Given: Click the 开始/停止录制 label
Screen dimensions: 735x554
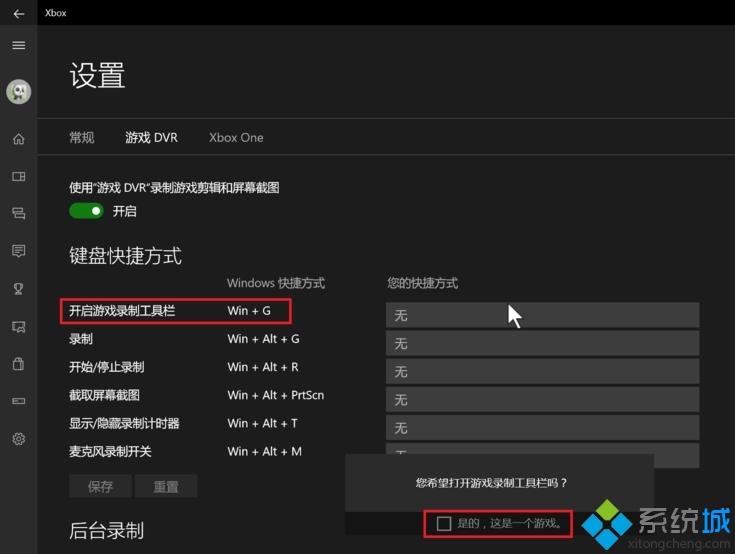Looking at the screenshot, I should [106, 367].
